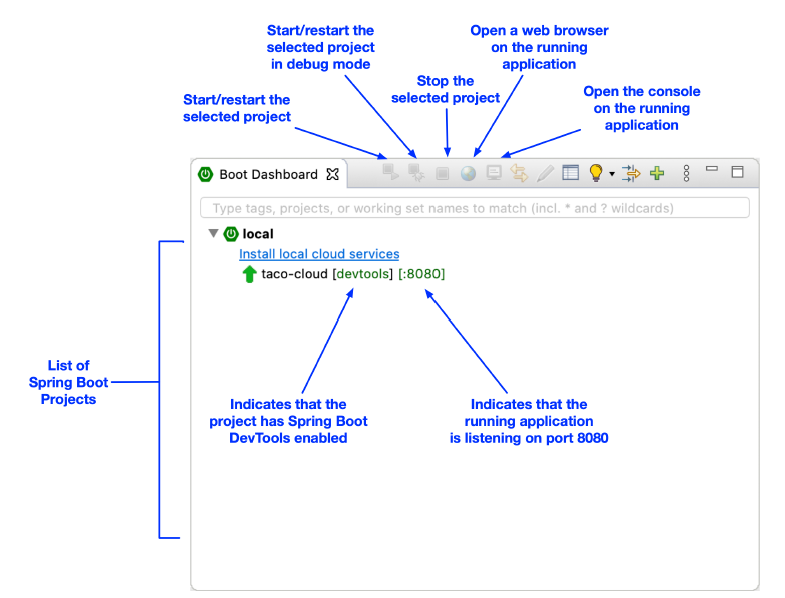Viewport: 785px width, 598px height.
Task: Start or restart the selected project
Action: coord(391,174)
